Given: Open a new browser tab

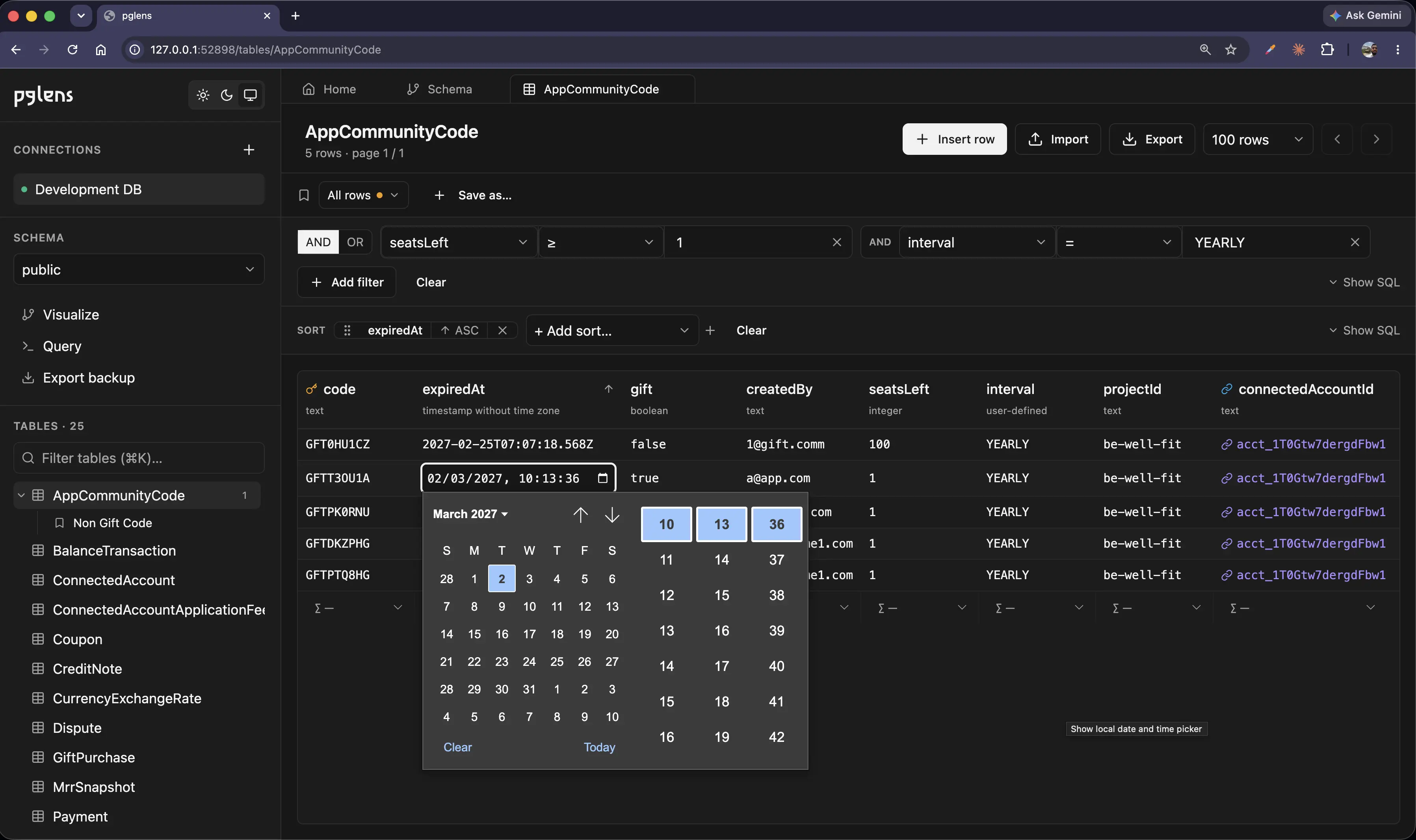Looking at the screenshot, I should 295,16.
